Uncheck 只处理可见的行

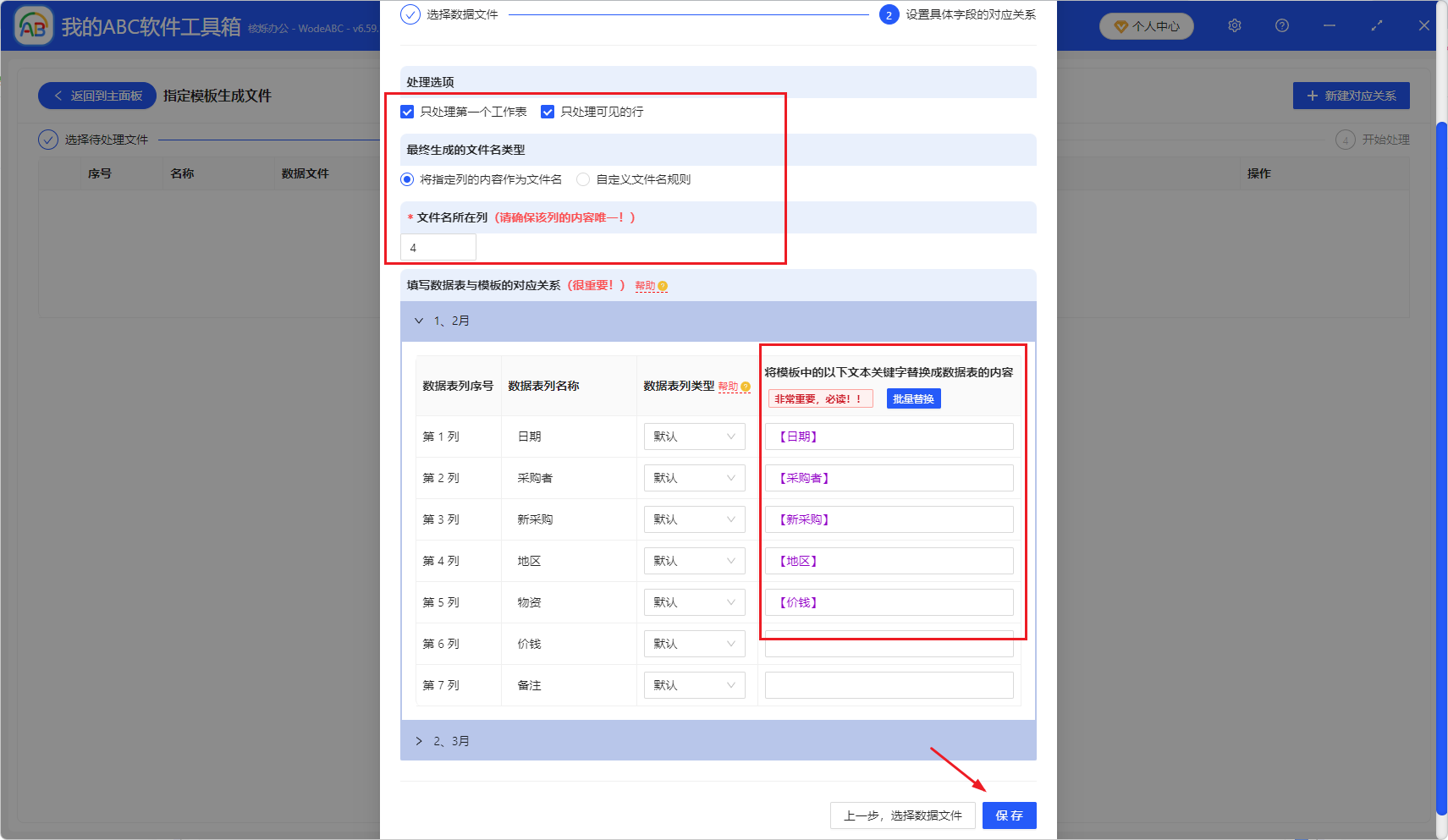(548, 111)
